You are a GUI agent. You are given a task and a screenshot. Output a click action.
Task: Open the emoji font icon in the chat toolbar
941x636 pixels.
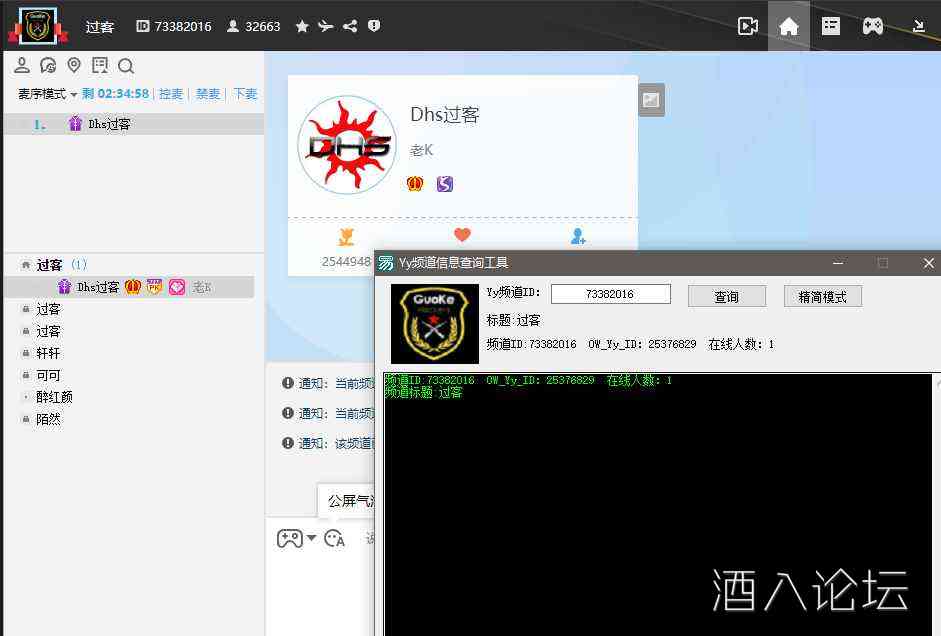click(x=334, y=539)
